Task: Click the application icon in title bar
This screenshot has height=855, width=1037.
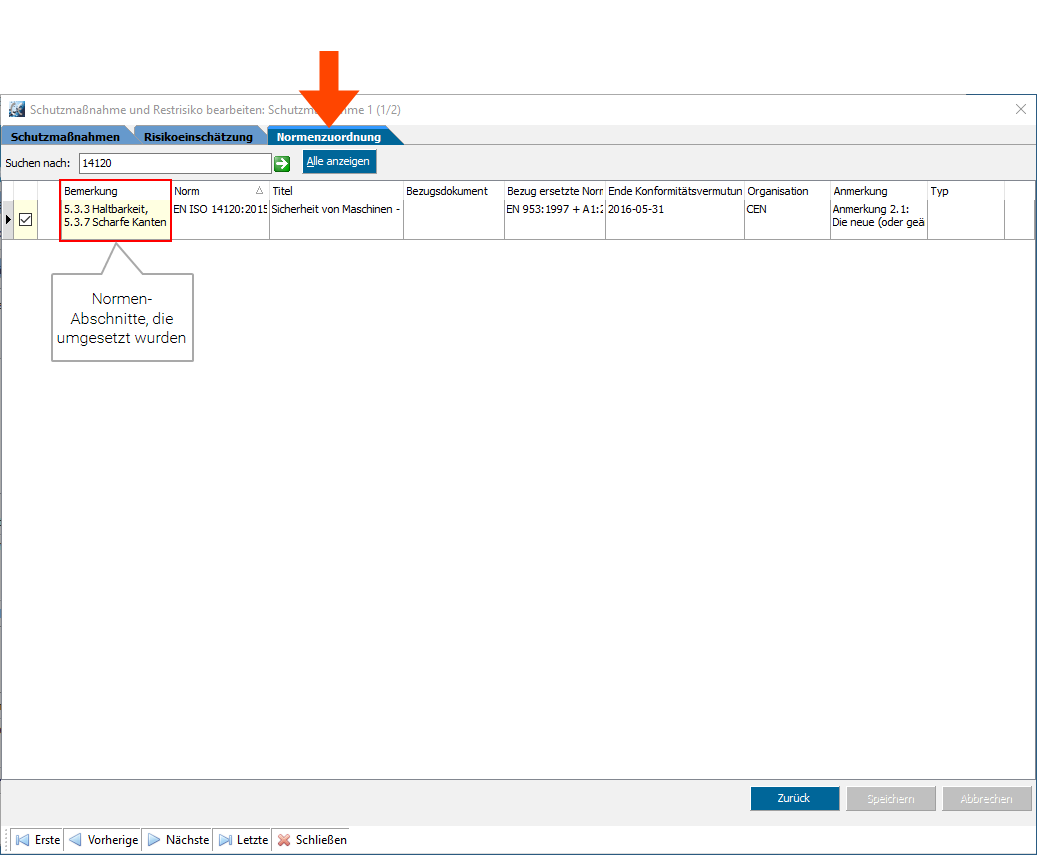Action: 17,109
